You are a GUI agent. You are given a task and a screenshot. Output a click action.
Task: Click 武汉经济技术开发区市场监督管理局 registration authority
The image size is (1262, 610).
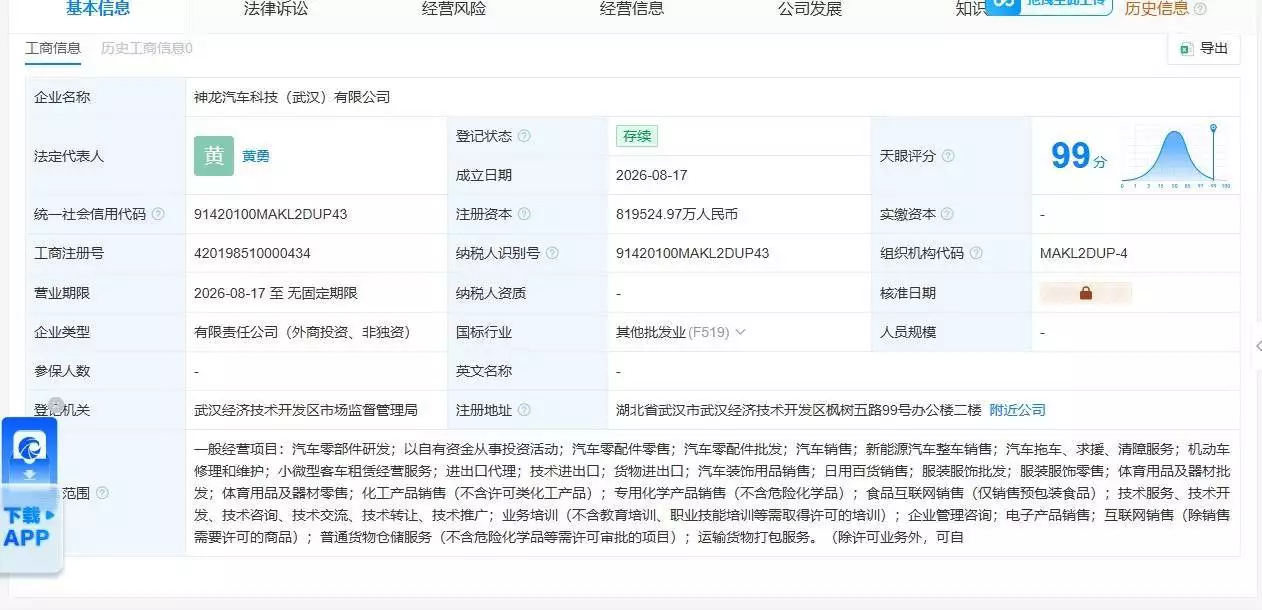point(306,410)
